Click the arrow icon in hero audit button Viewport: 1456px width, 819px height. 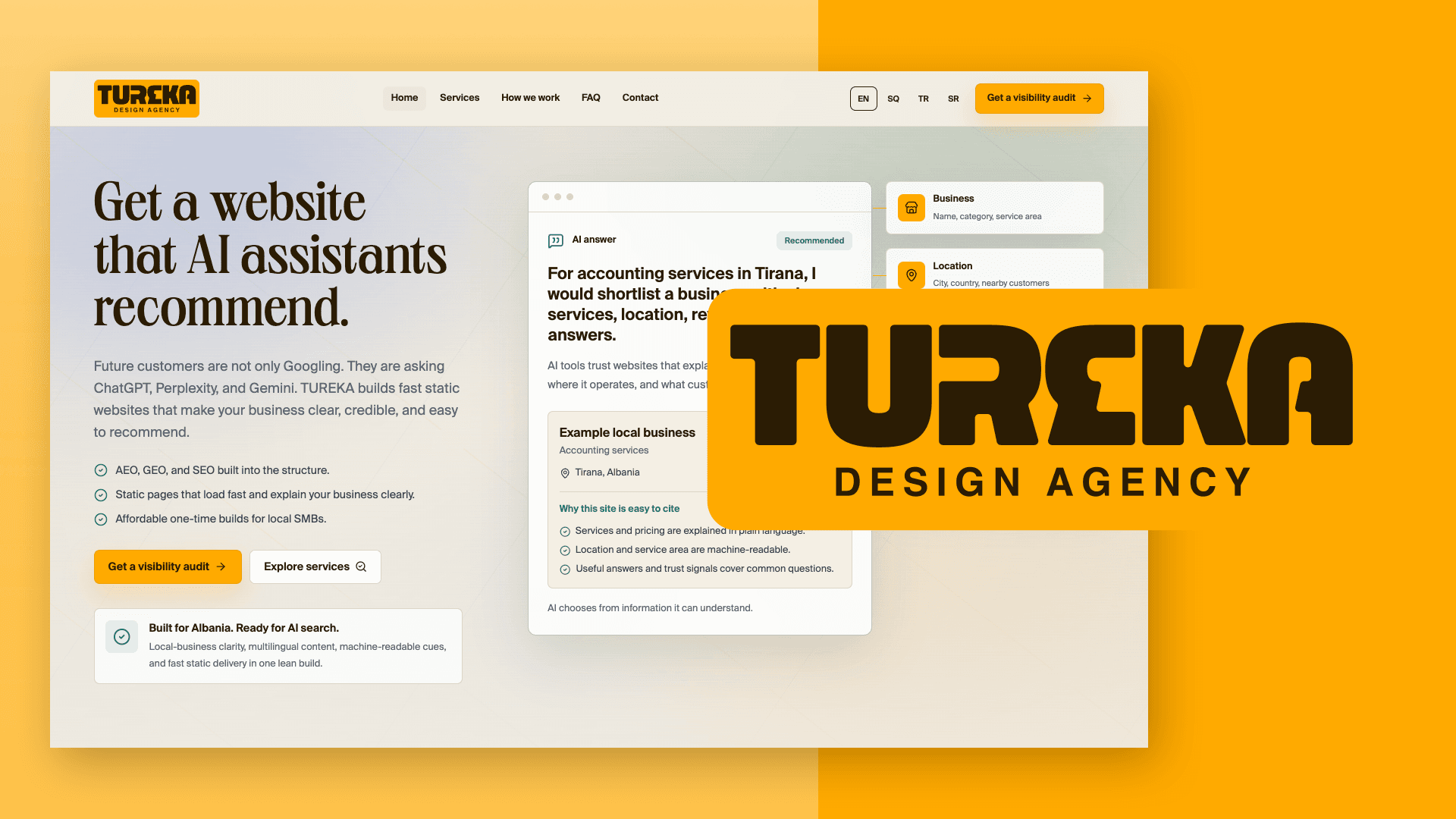(221, 566)
